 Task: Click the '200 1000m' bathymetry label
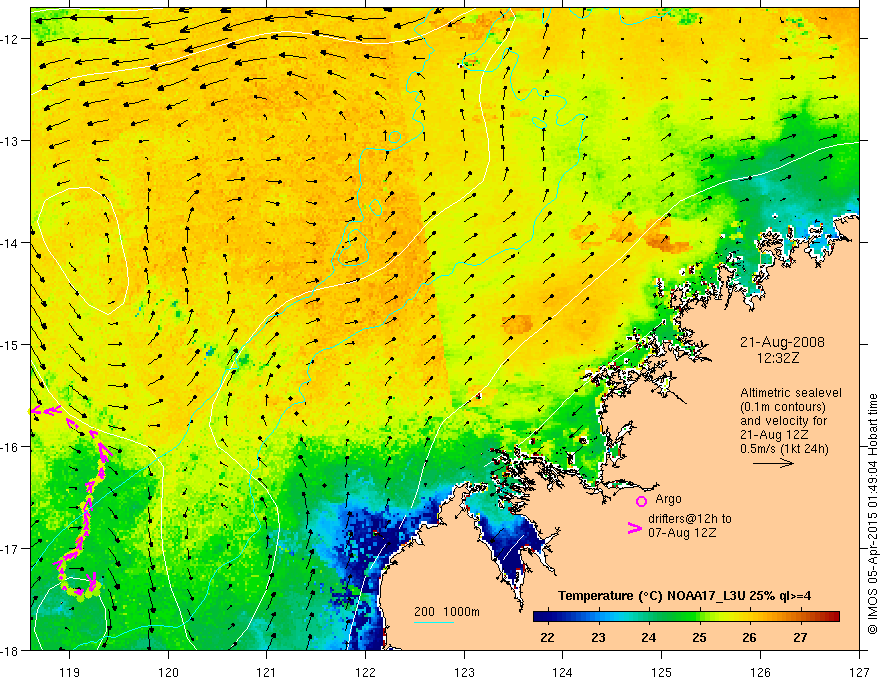pyautogui.click(x=447, y=612)
